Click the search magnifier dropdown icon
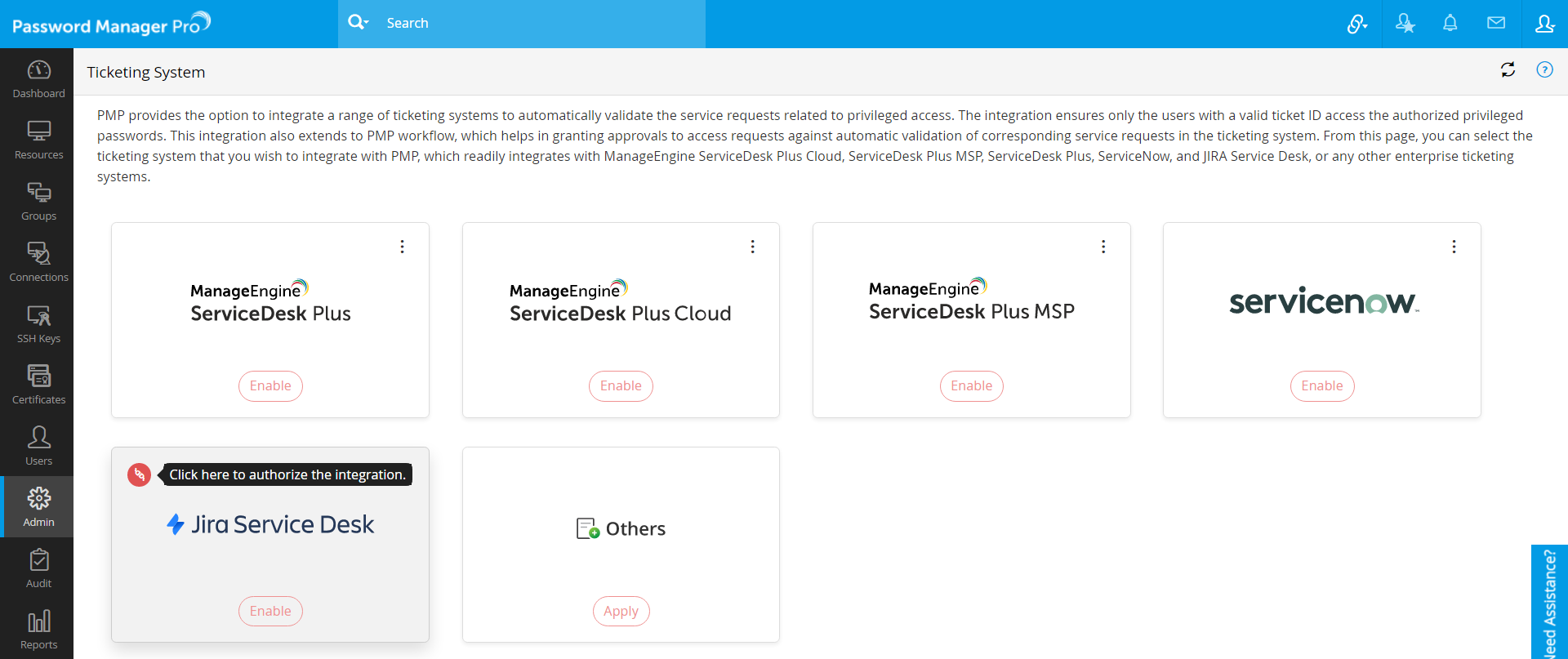 (x=358, y=23)
